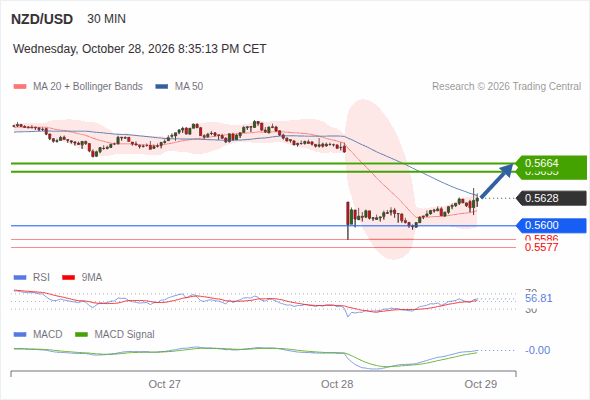Click the Research Trading Central copyright text
Viewport: 590px width, 400px height.
(x=506, y=87)
